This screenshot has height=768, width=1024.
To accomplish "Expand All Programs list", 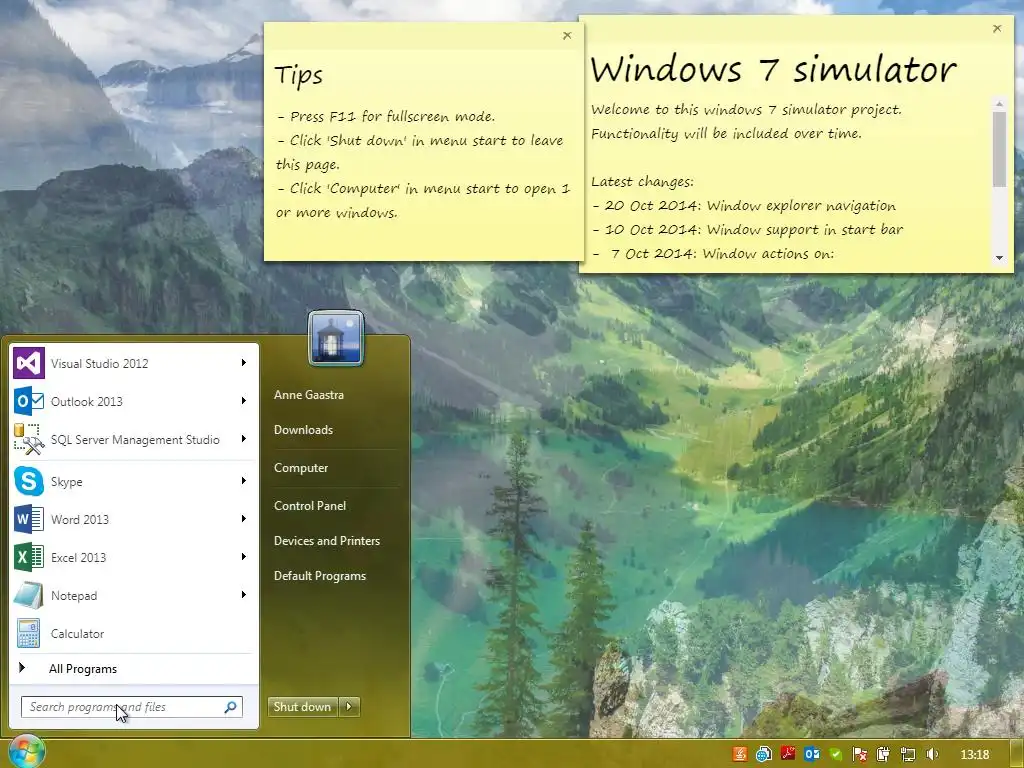I will [132, 669].
